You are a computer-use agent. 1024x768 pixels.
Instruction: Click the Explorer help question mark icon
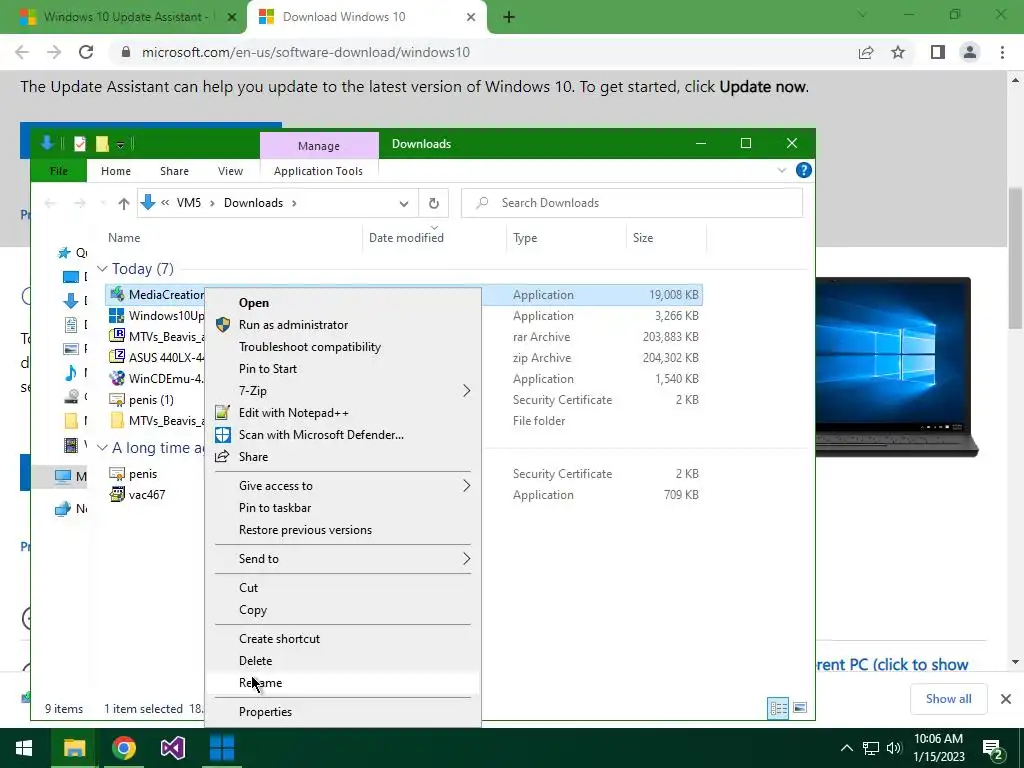pyautogui.click(x=804, y=170)
